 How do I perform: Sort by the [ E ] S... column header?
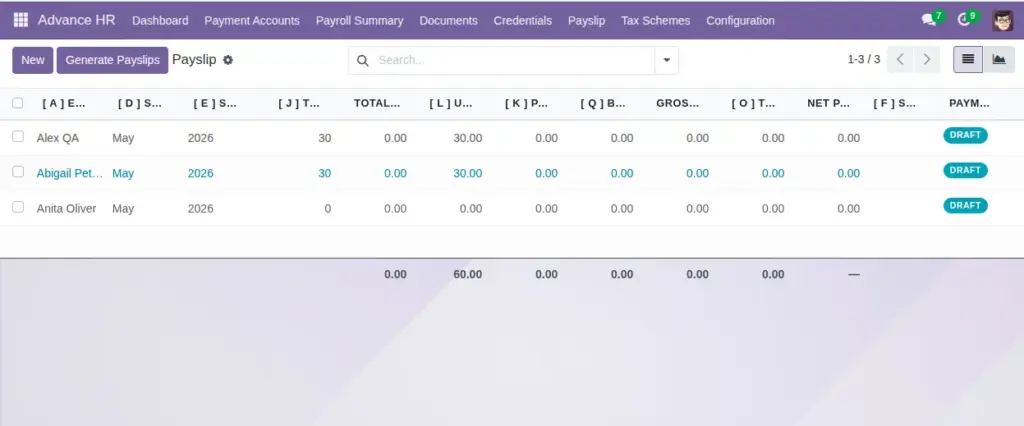(216, 103)
